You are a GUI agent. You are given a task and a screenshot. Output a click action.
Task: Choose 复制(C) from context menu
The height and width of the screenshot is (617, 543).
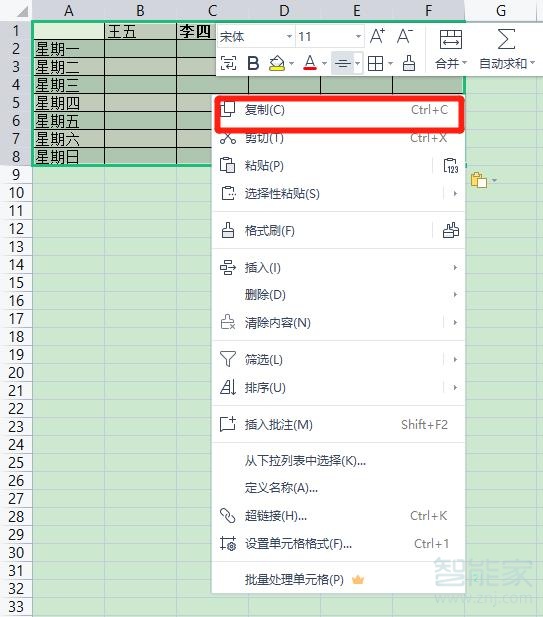pos(339,110)
